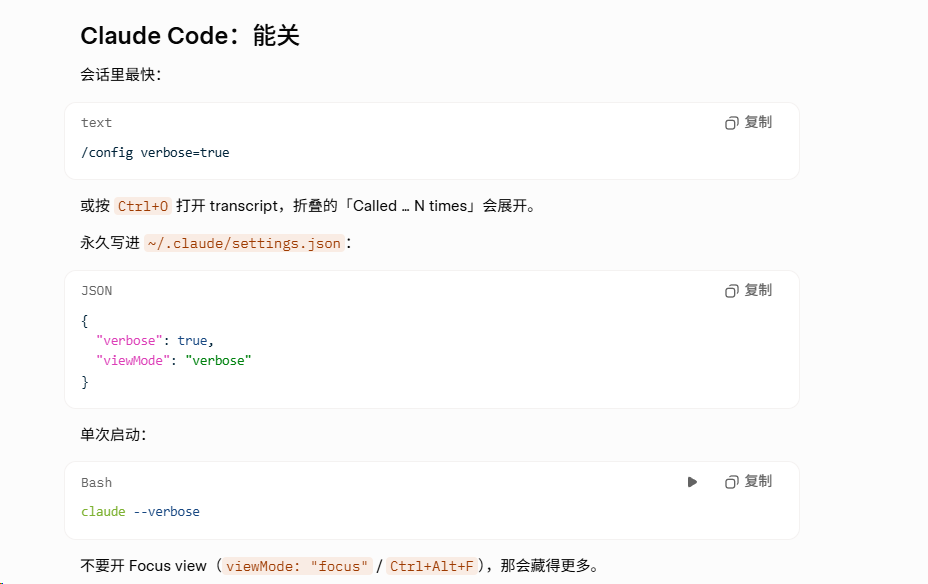Click the claude --verbose command text
This screenshot has height=584, width=928.
[x=140, y=512]
